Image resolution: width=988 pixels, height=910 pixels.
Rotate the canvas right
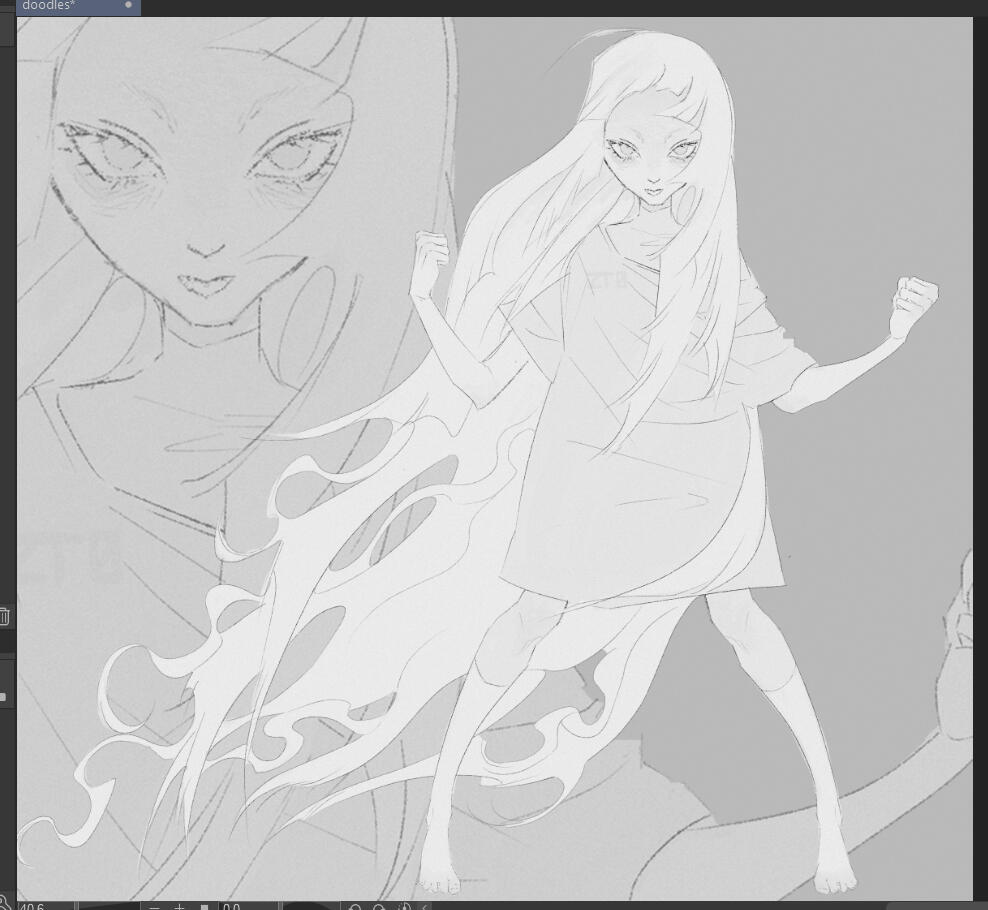click(379, 907)
